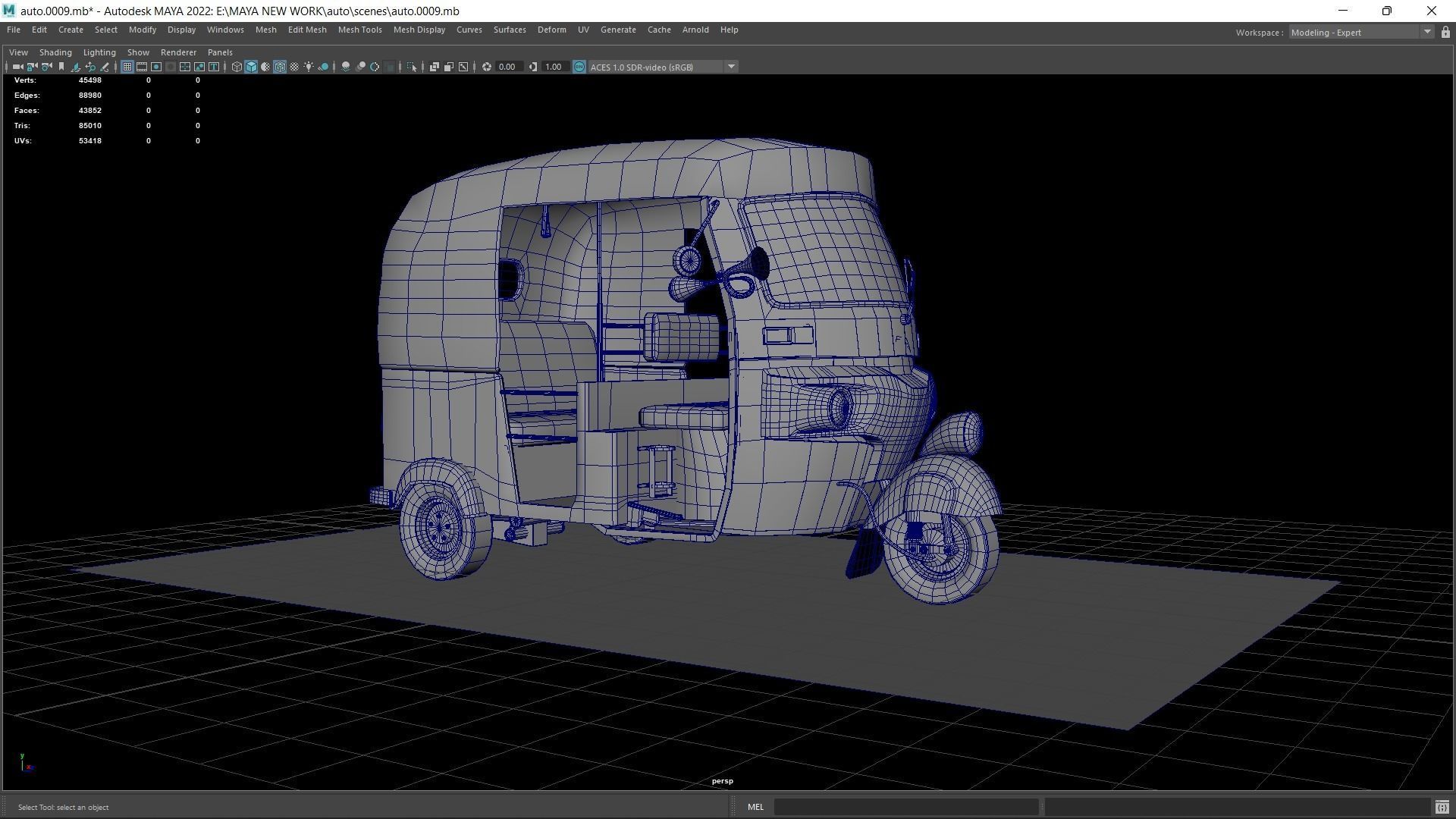Toggle the Resolution Gate display

[x=156, y=67]
